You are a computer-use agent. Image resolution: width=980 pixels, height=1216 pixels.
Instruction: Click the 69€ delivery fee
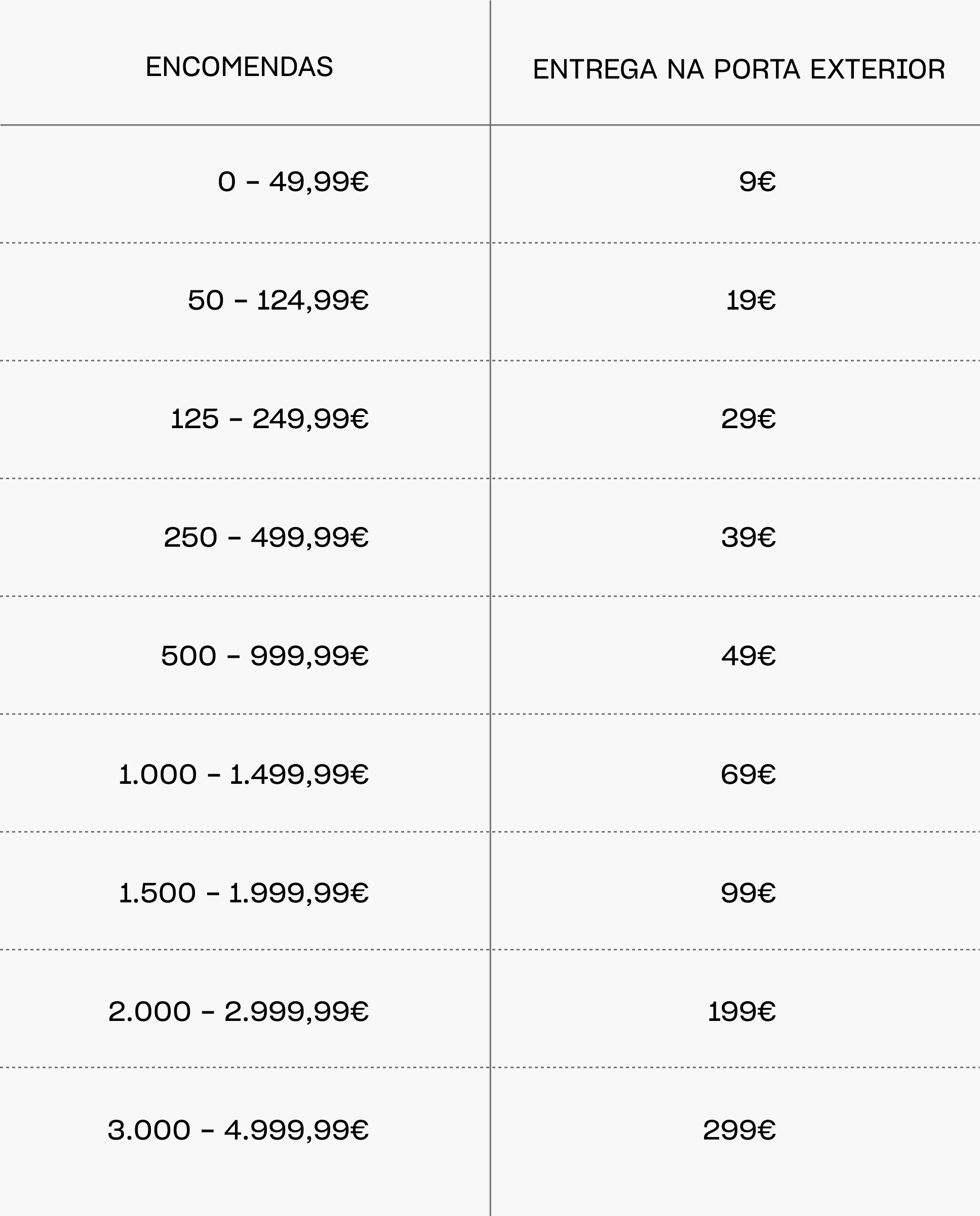point(749,774)
